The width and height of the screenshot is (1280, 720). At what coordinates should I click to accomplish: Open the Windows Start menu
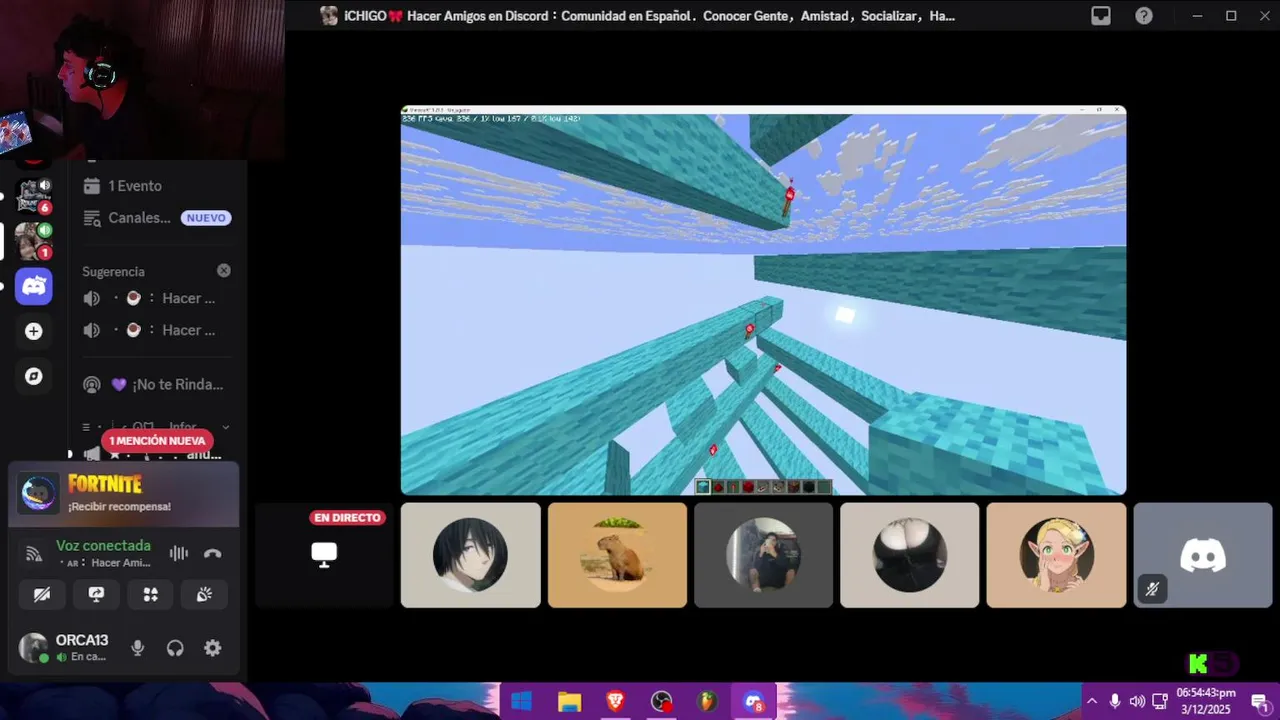pyautogui.click(x=521, y=702)
